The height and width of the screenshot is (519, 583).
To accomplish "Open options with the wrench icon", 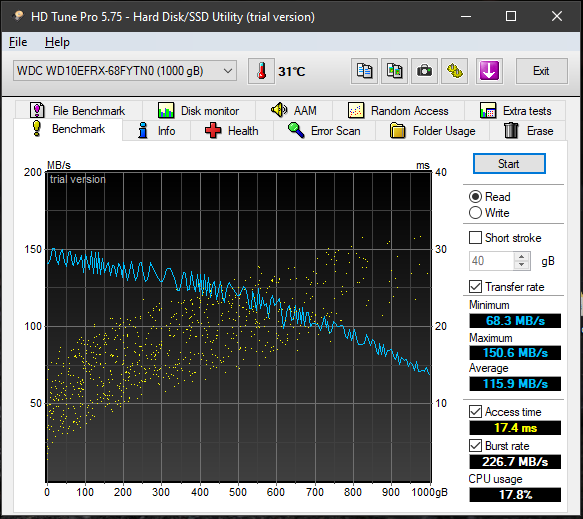I will [x=454, y=71].
